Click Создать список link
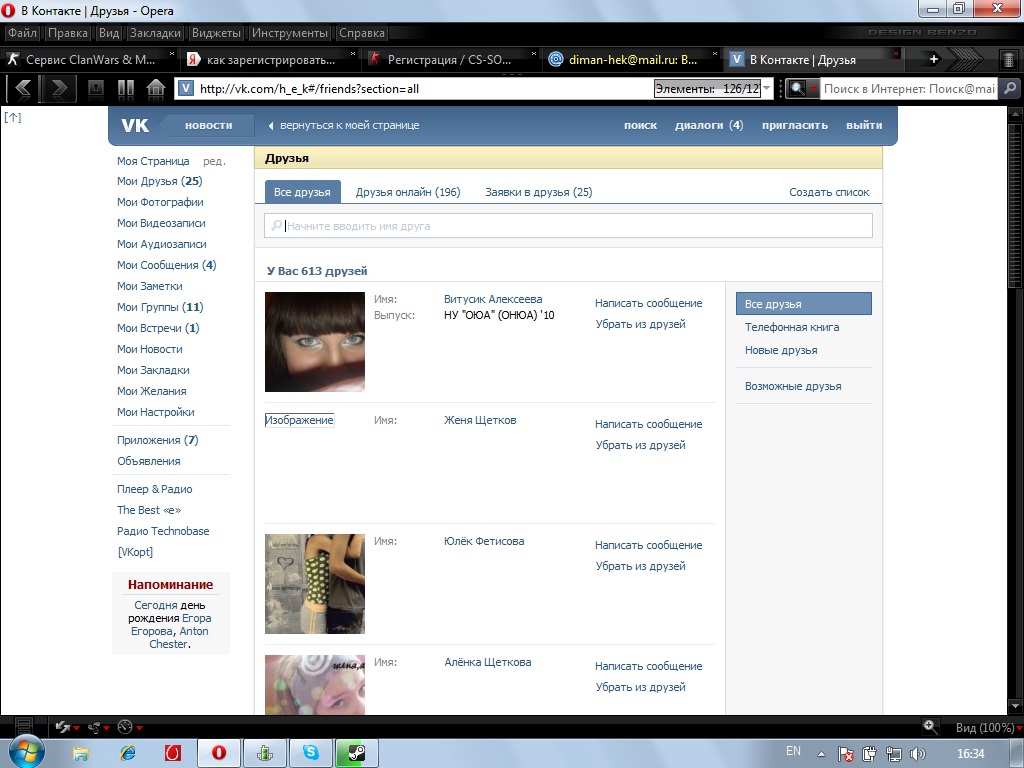Viewport: 1024px width, 768px height. [x=829, y=192]
